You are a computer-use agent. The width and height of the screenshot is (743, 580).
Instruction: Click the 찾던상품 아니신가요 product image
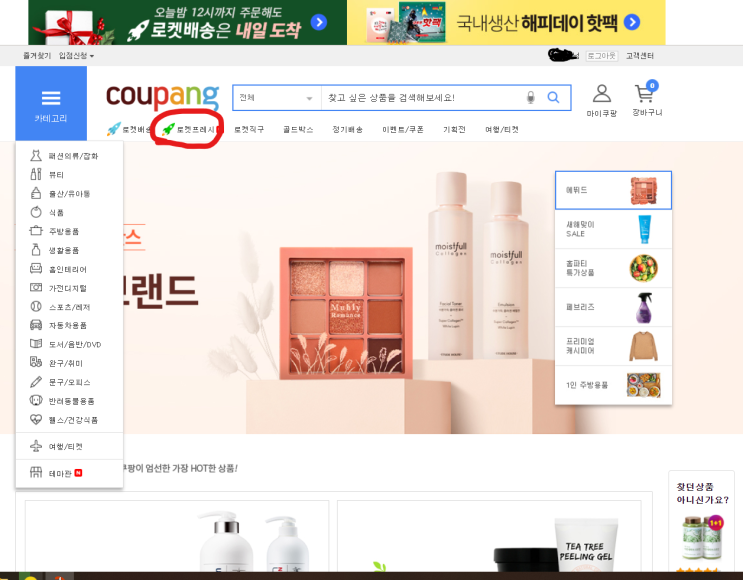pyautogui.click(x=702, y=538)
